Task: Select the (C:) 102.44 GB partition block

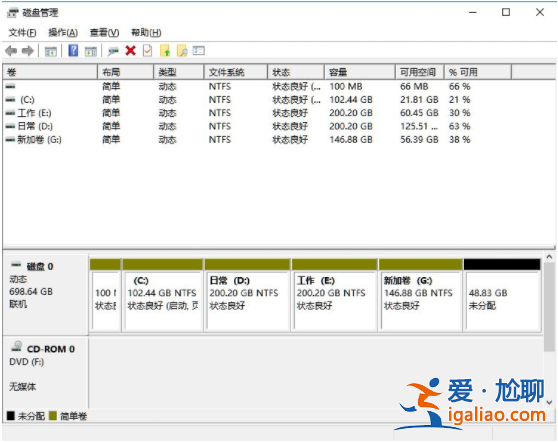Action: coord(163,295)
